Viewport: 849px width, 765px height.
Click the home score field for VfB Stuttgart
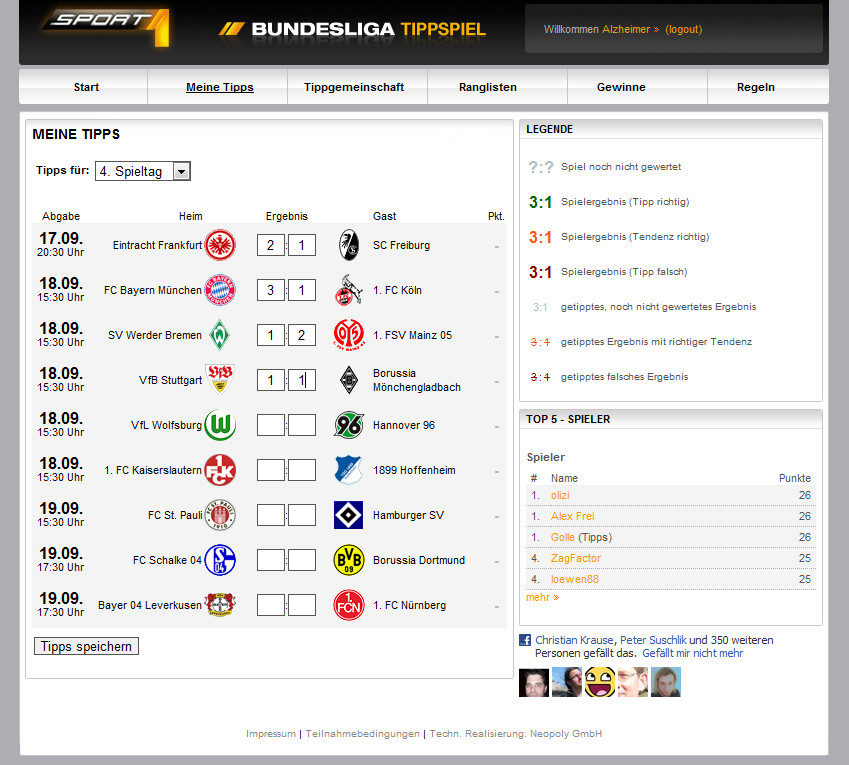pyautogui.click(x=271, y=380)
